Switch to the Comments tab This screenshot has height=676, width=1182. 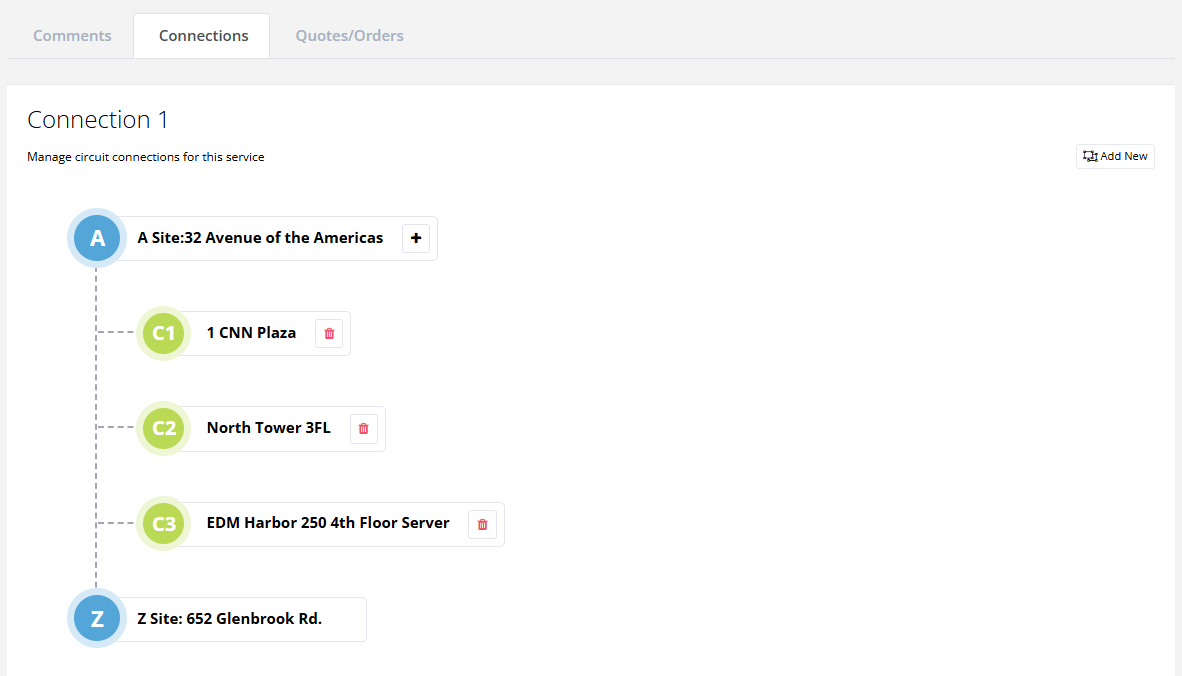[x=72, y=35]
